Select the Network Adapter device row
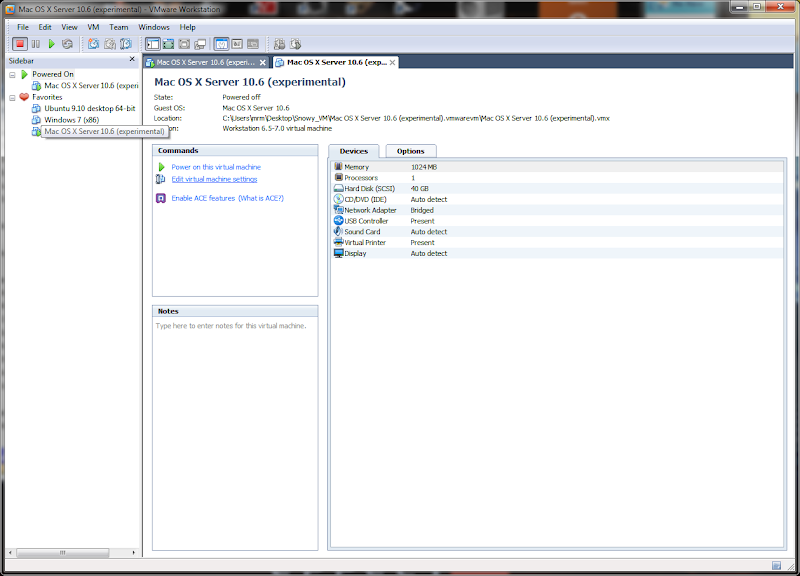Screen dimensions: 800x576 pos(558,210)
